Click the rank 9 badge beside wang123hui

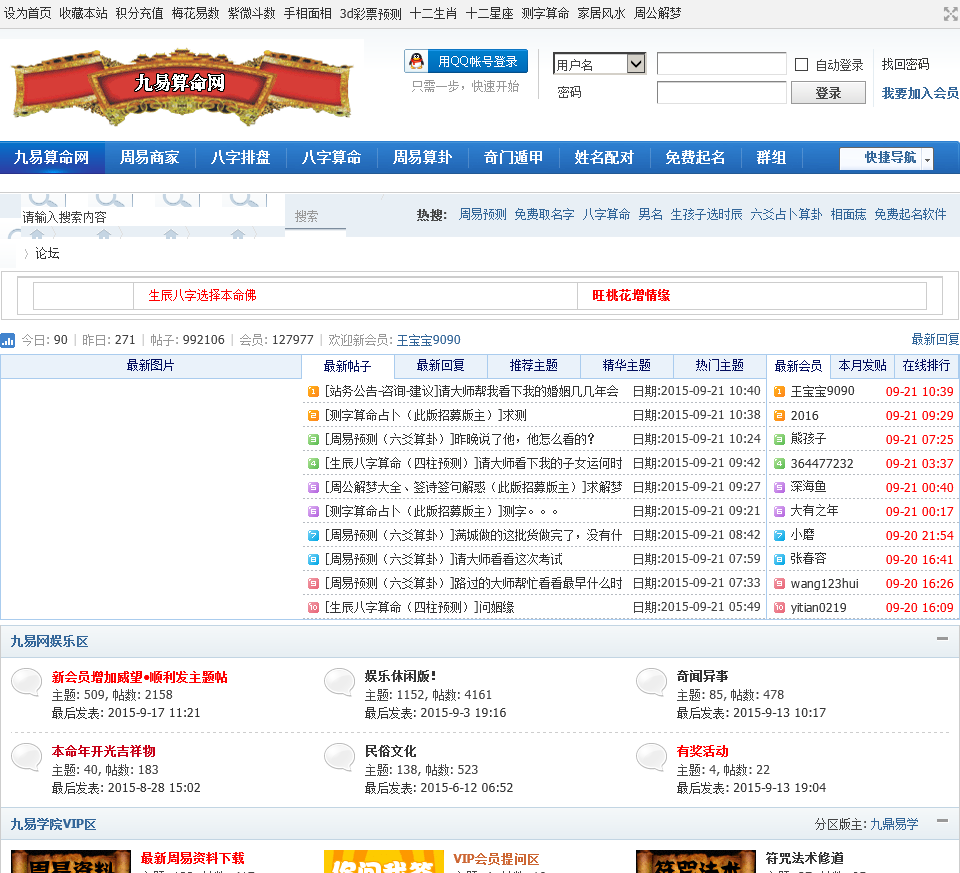(x=779, y=583)
